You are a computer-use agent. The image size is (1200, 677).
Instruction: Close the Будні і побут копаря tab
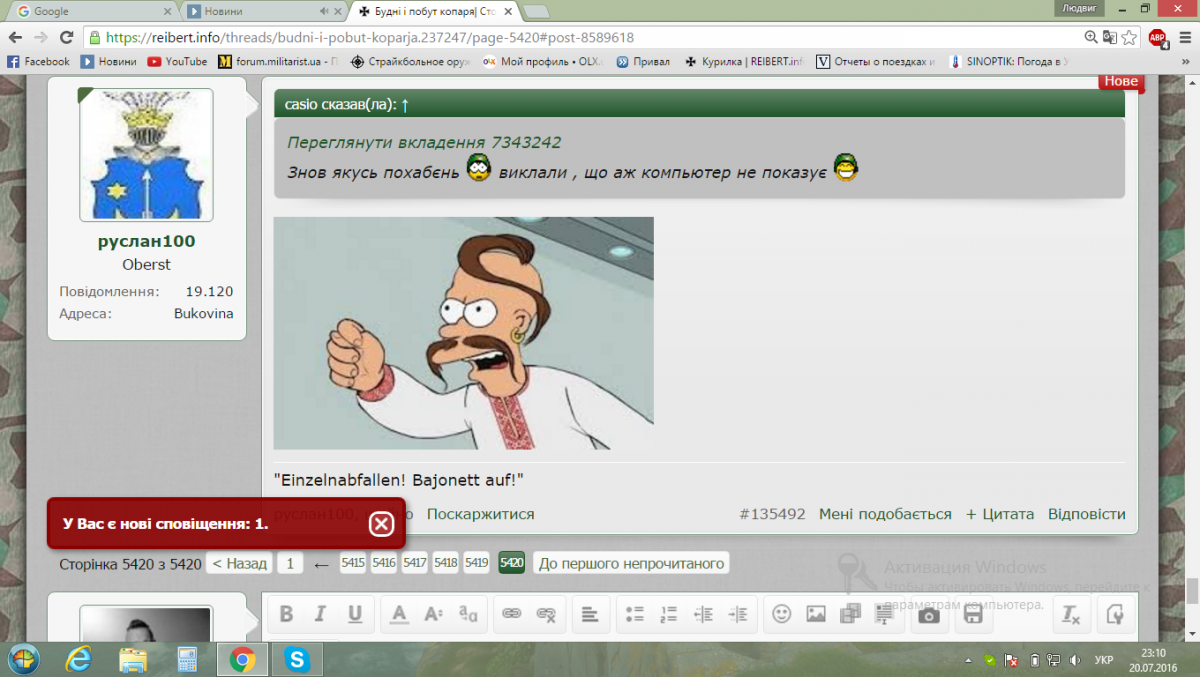pos(509,11)
